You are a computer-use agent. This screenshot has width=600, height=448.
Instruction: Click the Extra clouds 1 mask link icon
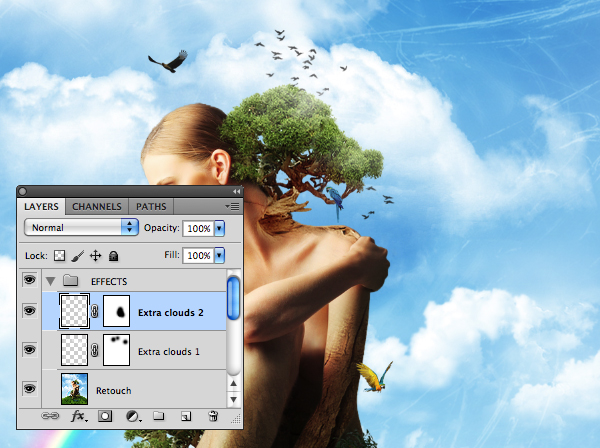[x=95, y=350]
